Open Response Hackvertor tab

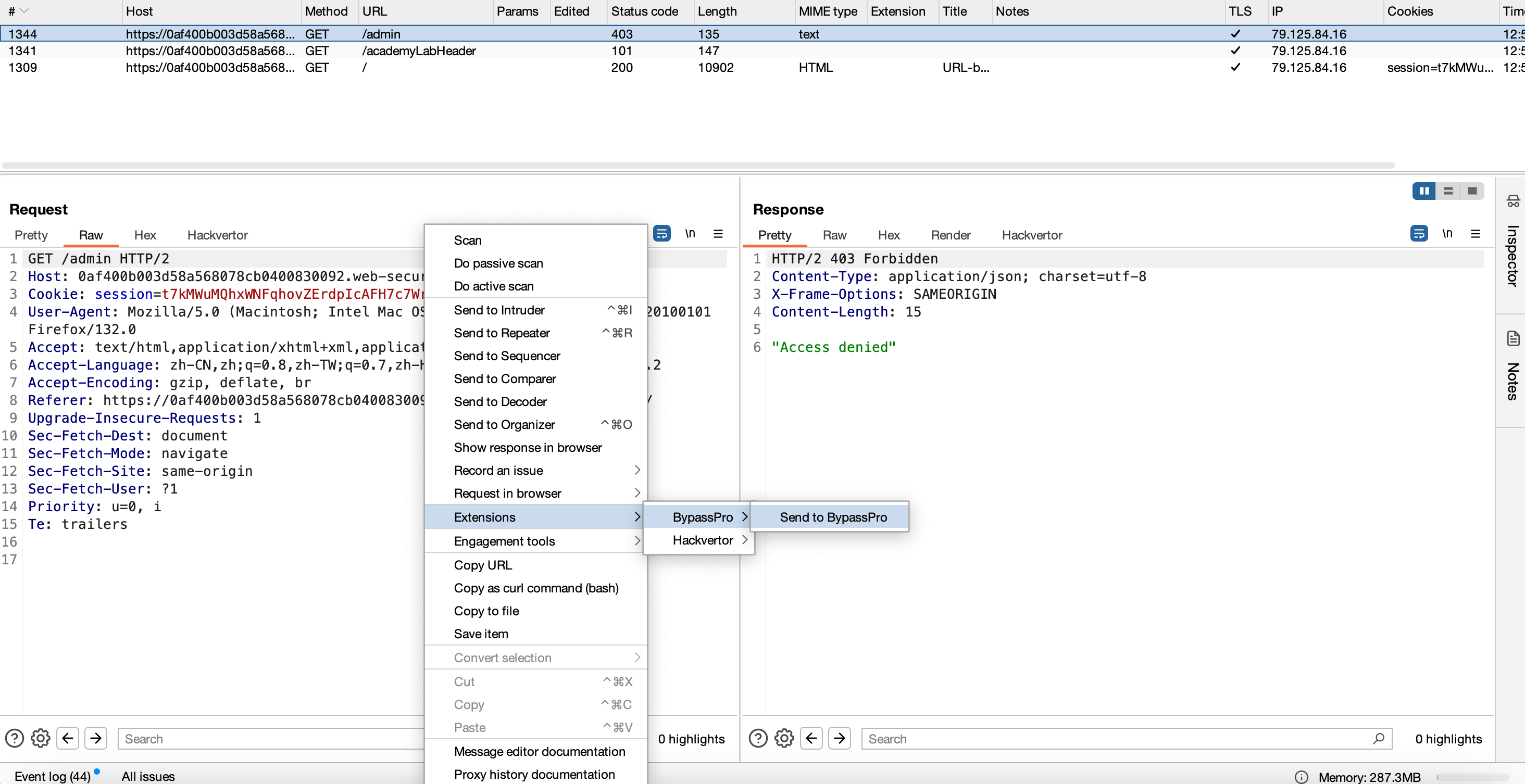[x=1032, y=235]
